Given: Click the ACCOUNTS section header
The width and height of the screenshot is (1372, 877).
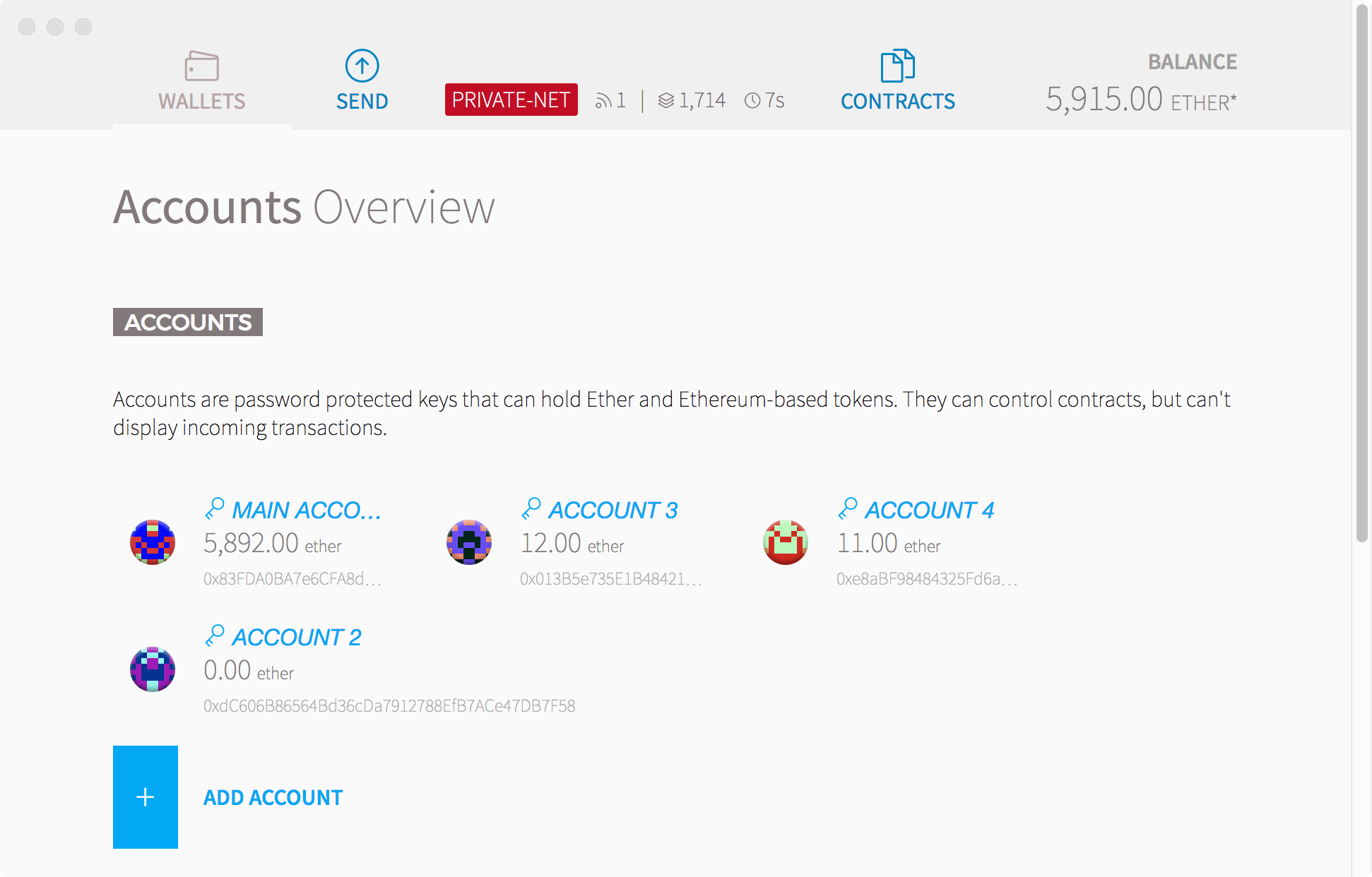Looking at the screenshot, I should pos(188,322).
